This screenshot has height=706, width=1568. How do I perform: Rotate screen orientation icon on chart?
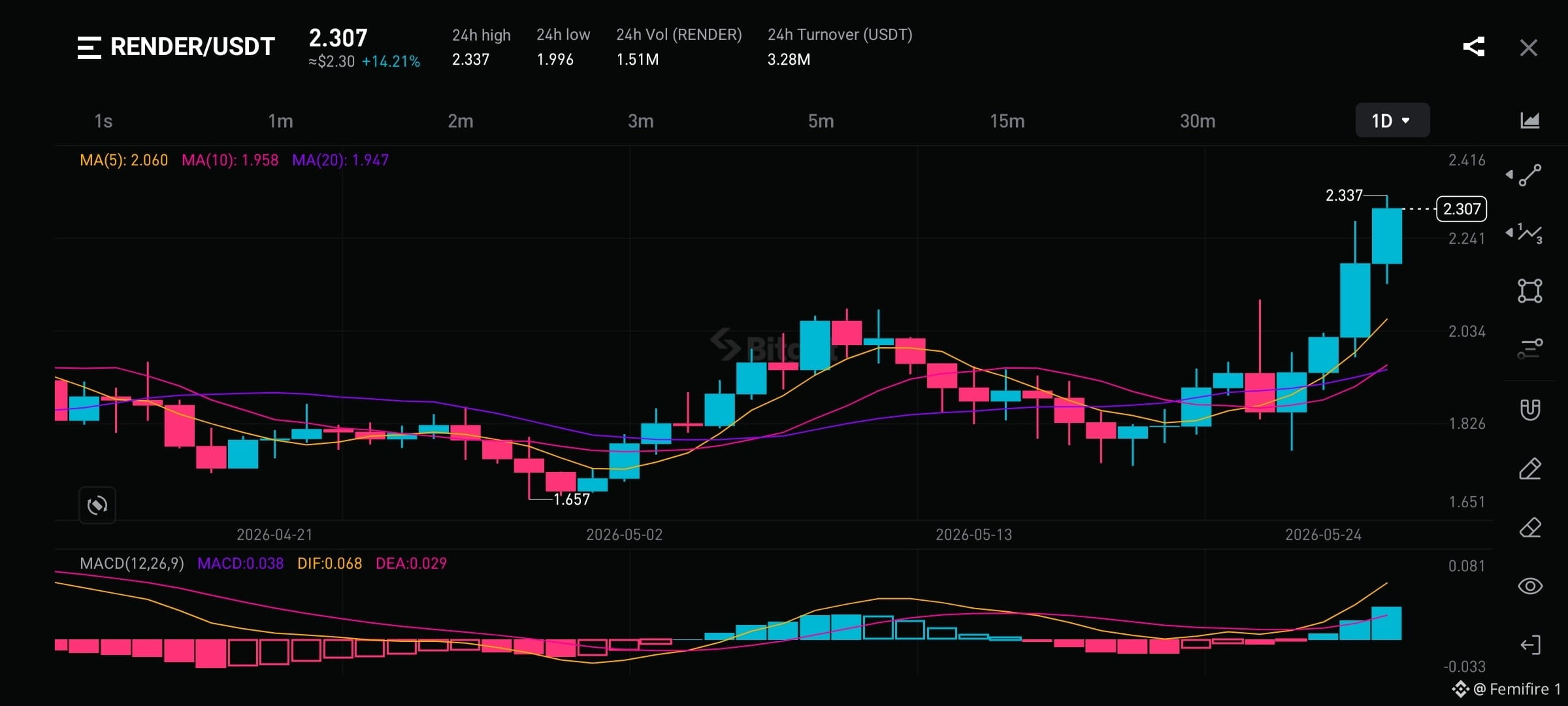[97, 505]
